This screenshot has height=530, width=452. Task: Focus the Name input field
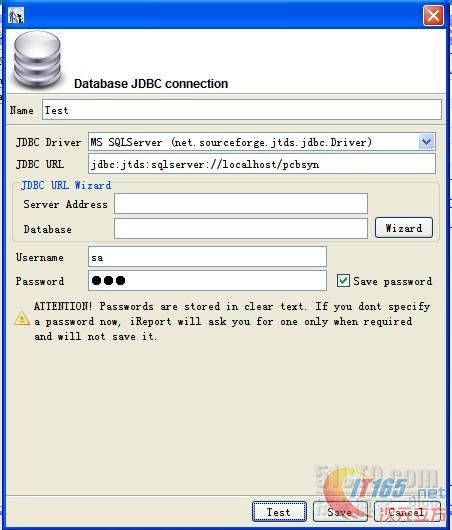tap(242, 110)
